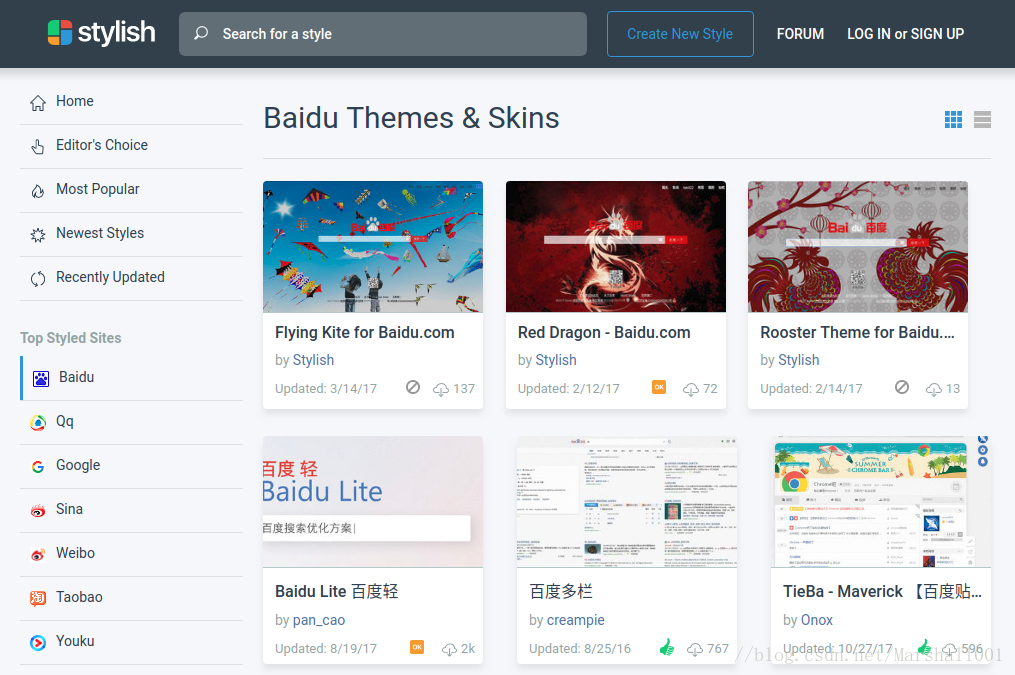Open the author Onox link
Image resolution: width=1015 pixels, height=675 pixels.
816,620
